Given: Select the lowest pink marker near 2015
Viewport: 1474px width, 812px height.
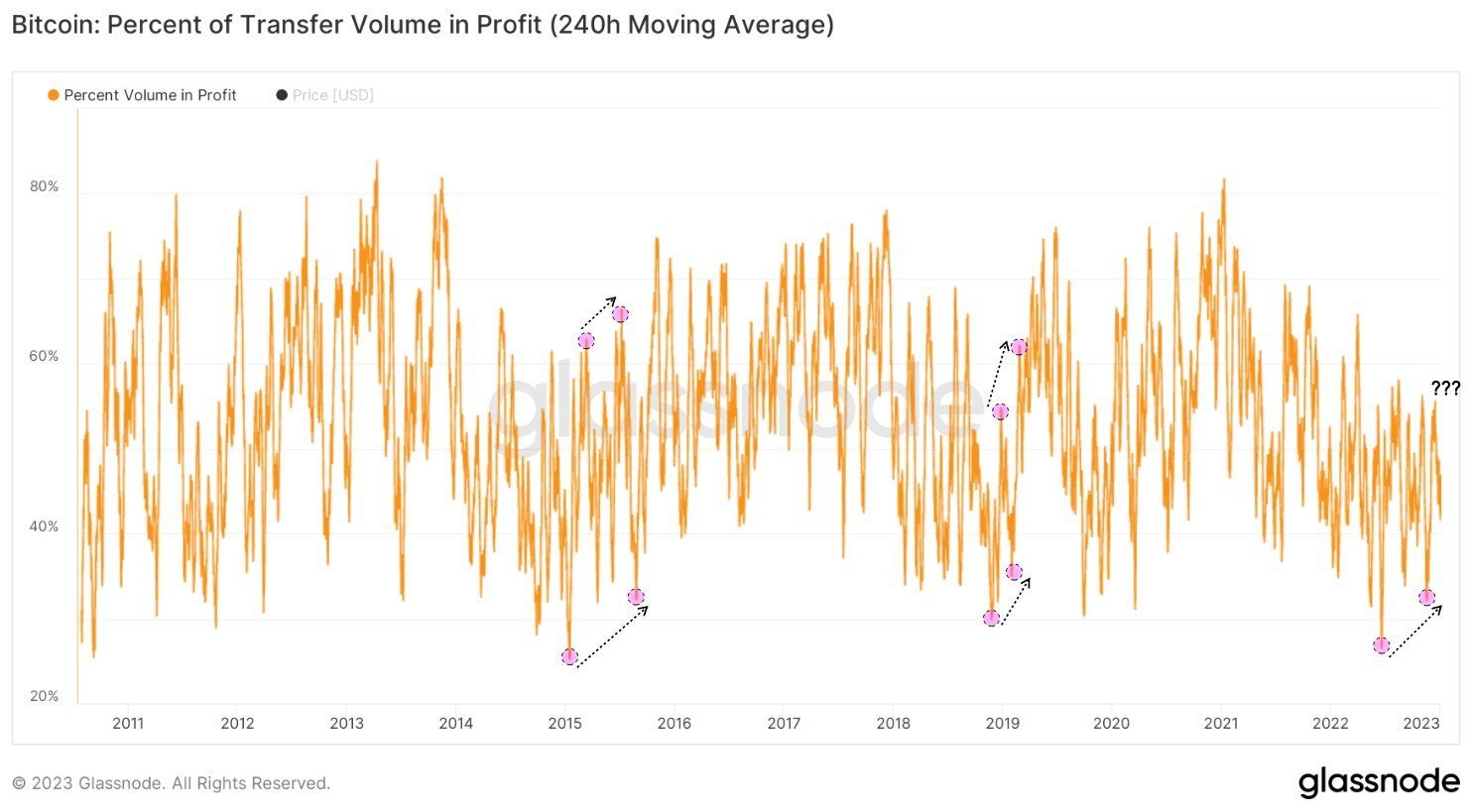Looking at the screenshot, I should pyautogui.click(x=569, y=656).
